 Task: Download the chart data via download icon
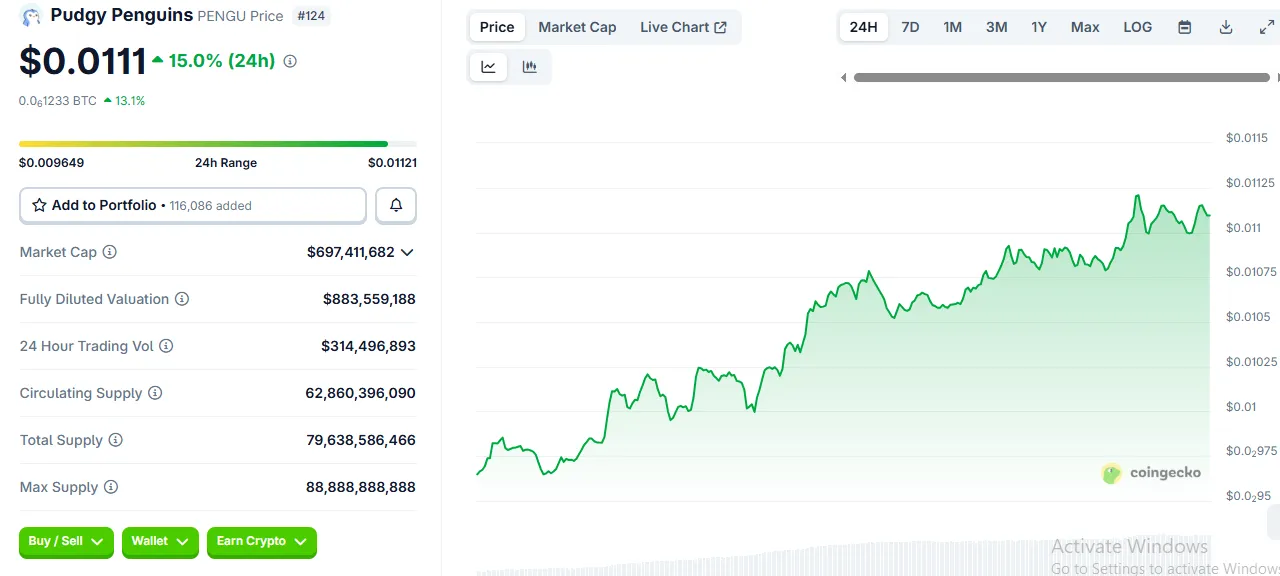[x=1225, y=27]
